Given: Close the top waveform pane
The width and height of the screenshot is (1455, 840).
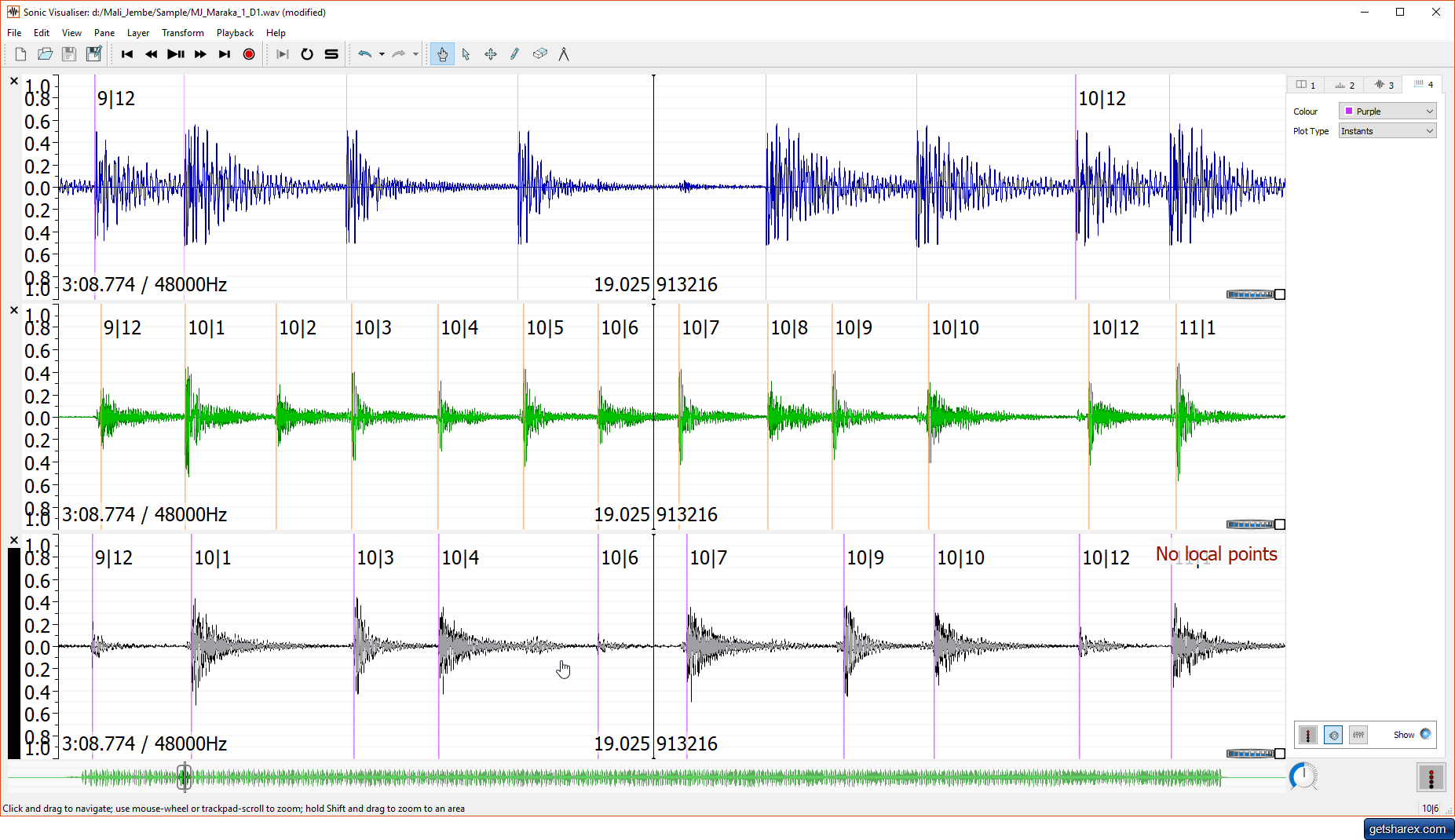Looking at the screenshot, I should tap(13, 81).
